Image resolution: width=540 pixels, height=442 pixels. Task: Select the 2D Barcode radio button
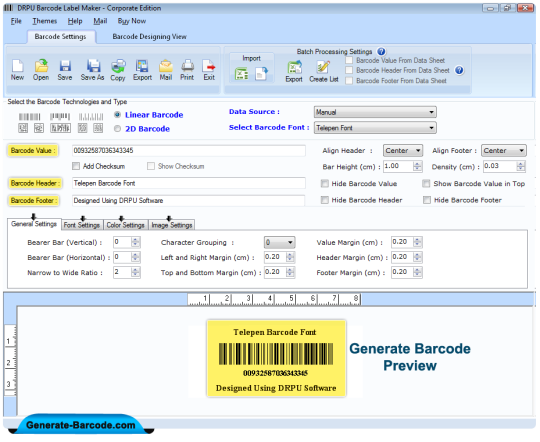pos(117,129)
